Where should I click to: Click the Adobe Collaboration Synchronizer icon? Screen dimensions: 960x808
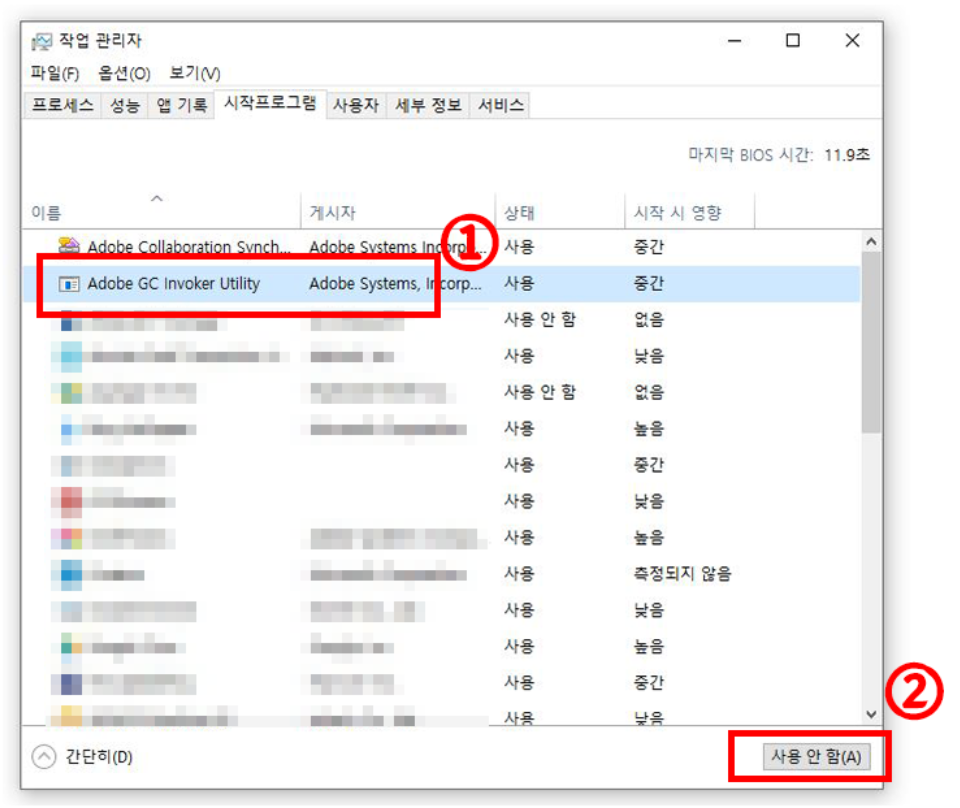coord(69,246)
